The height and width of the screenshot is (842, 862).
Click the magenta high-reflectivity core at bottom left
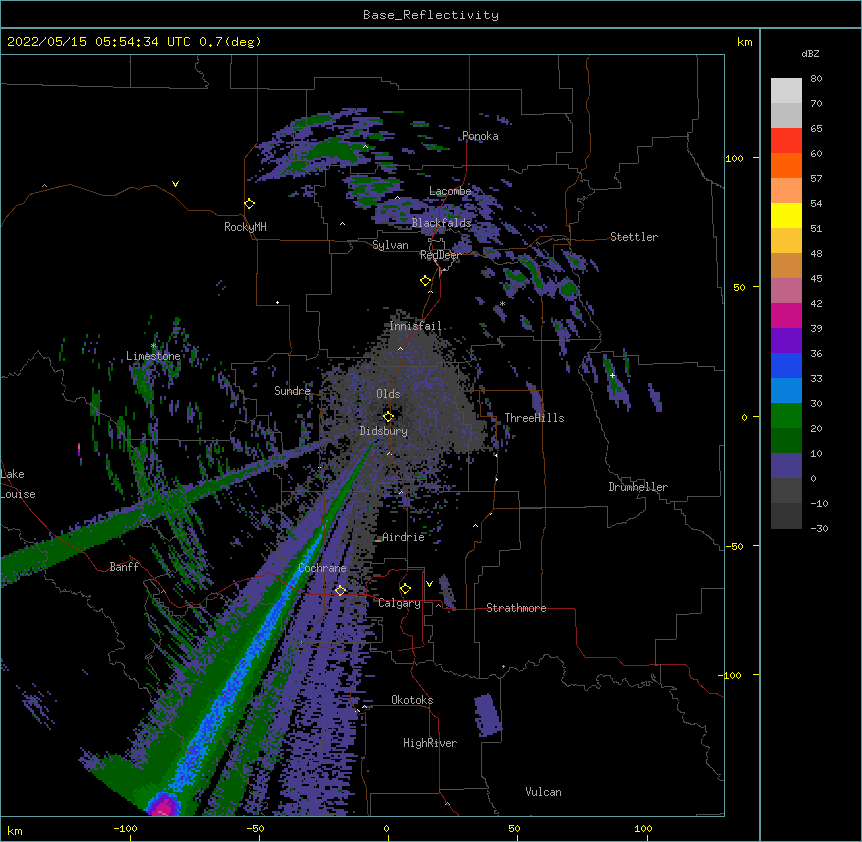(x=163, y=805)
